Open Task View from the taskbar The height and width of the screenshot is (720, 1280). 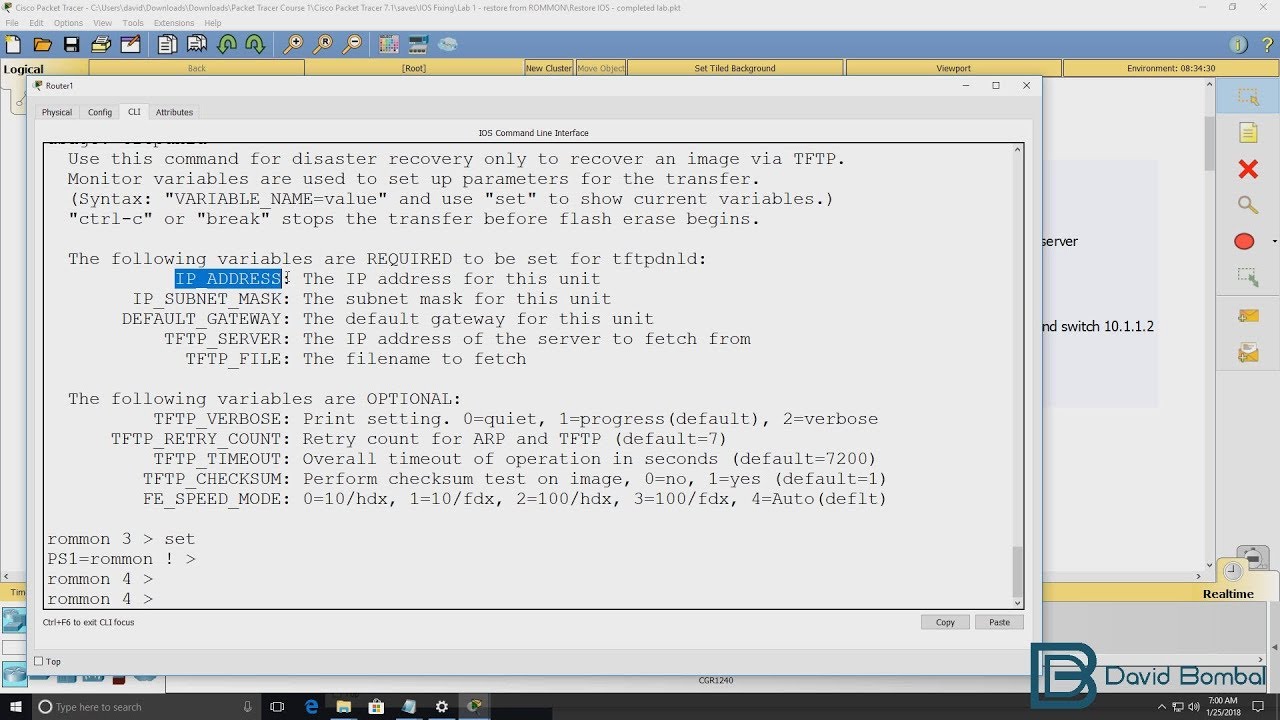(277, 706)
